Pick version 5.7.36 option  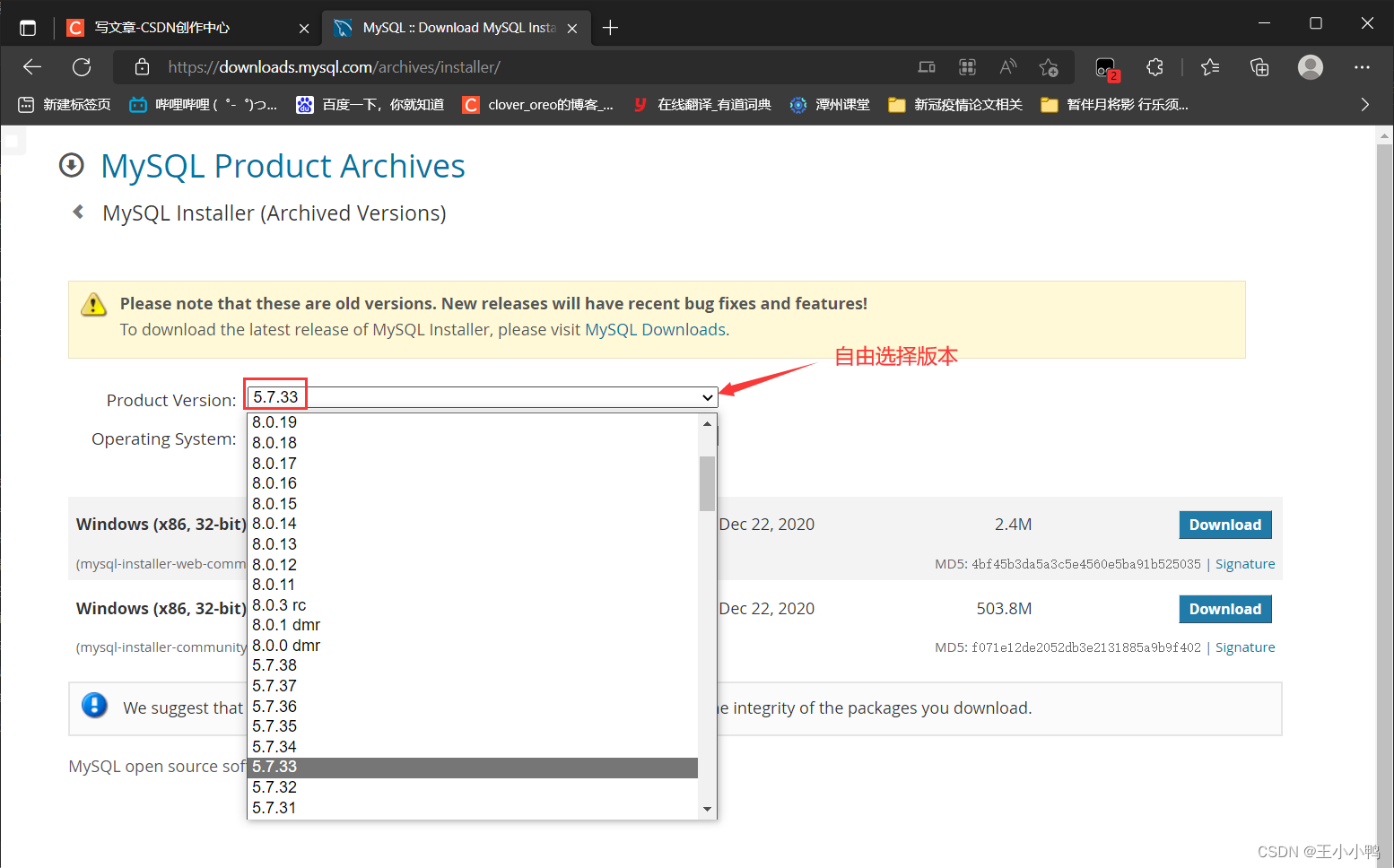pyautogui.click(x=473, y=707)
